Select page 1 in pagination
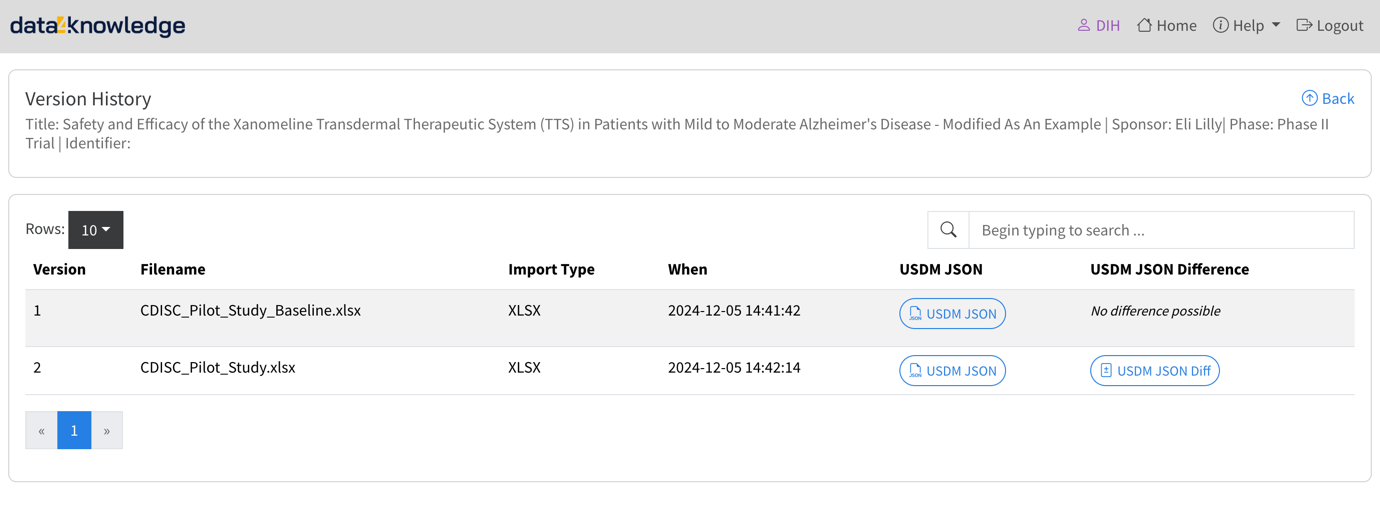This screenshot has width=1380, height=520. pos(74,431)
